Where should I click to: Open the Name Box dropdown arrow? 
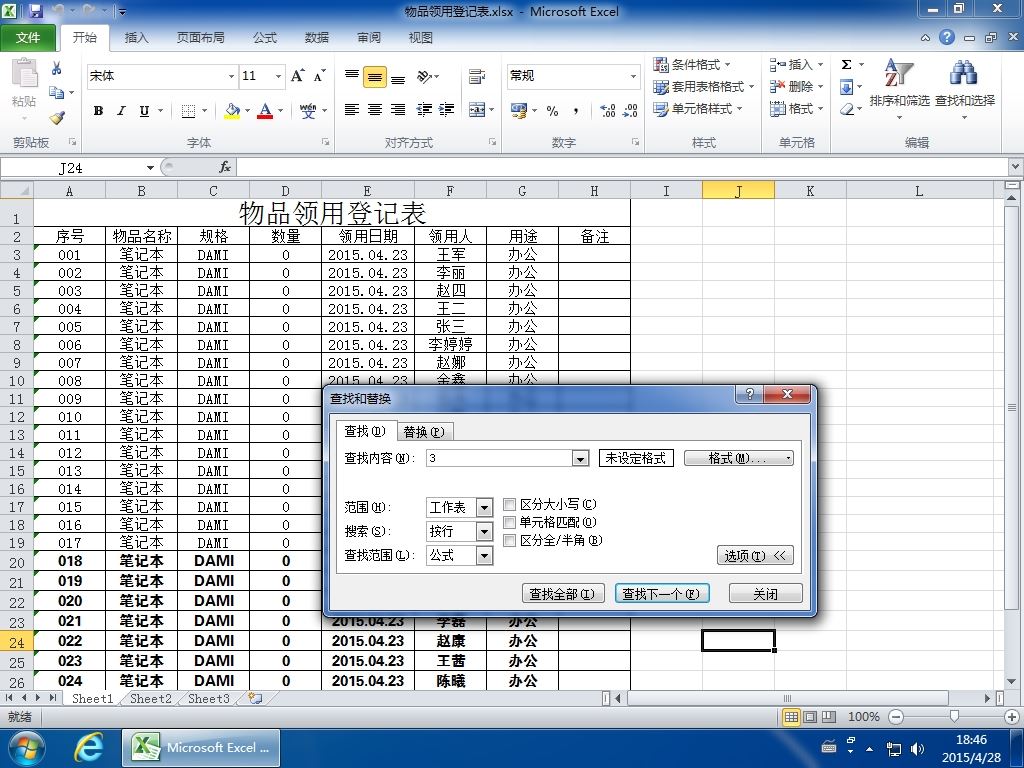pos(150,168)
